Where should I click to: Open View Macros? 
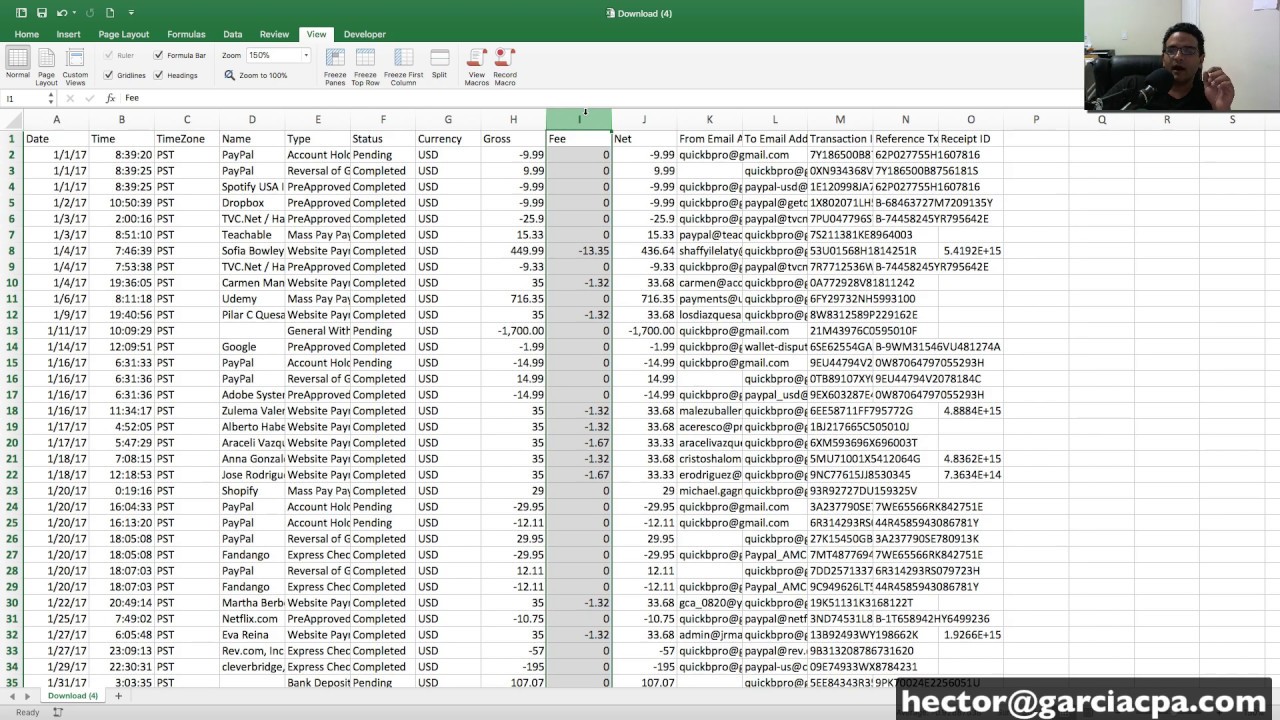[x=477, y=67]
